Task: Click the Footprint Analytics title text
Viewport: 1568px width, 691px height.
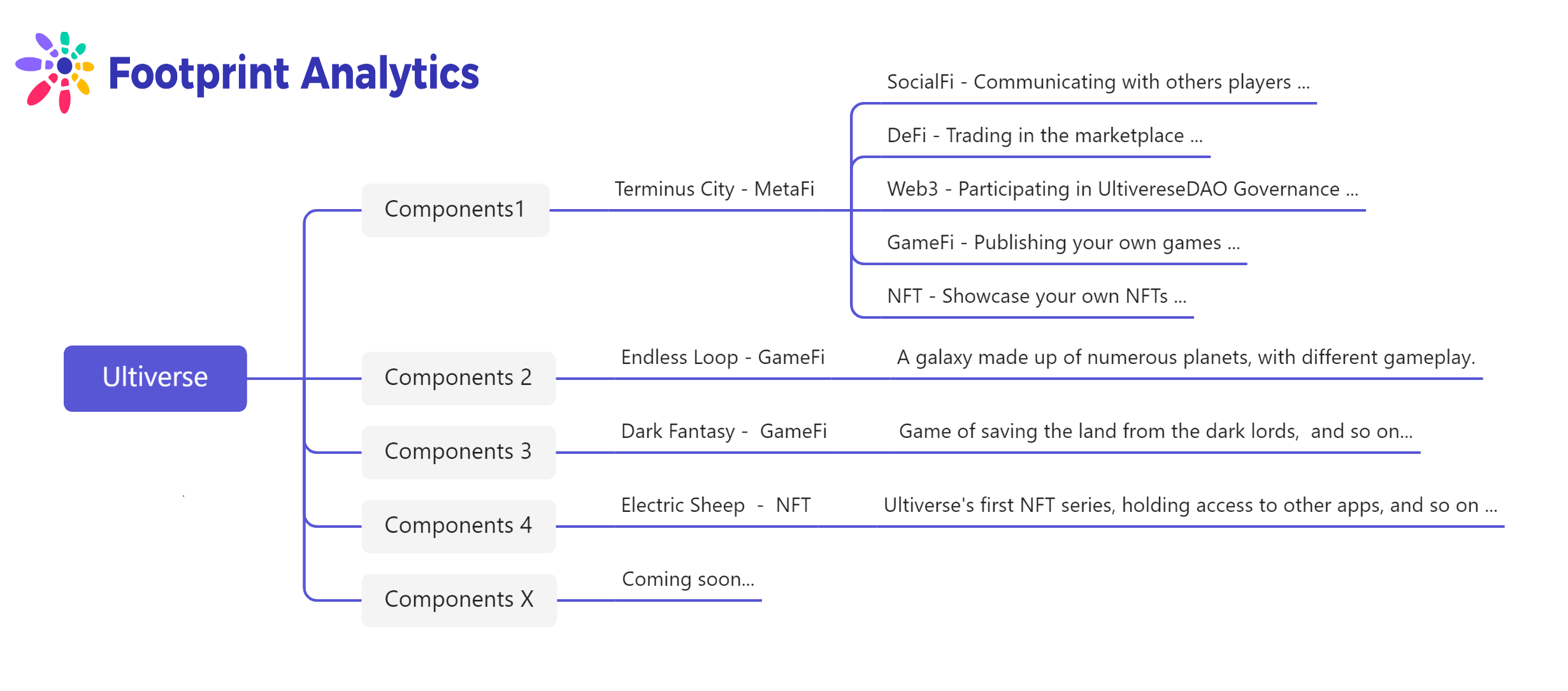Action: tap(294, 74)
